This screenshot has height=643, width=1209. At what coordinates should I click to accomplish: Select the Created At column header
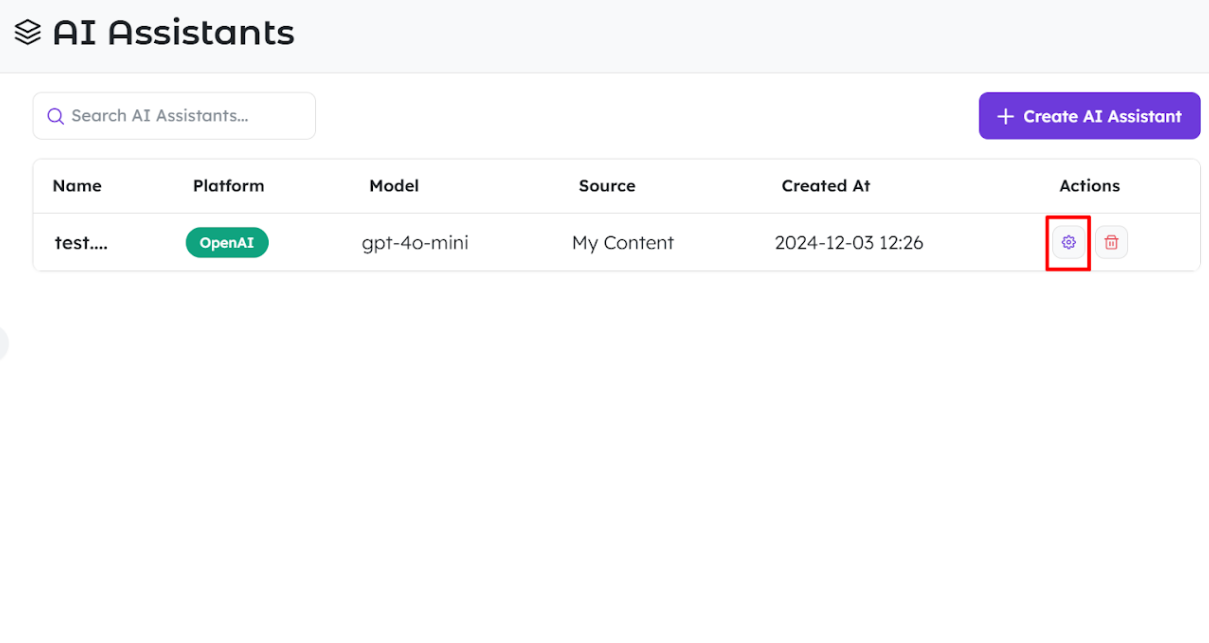(826, 186)
